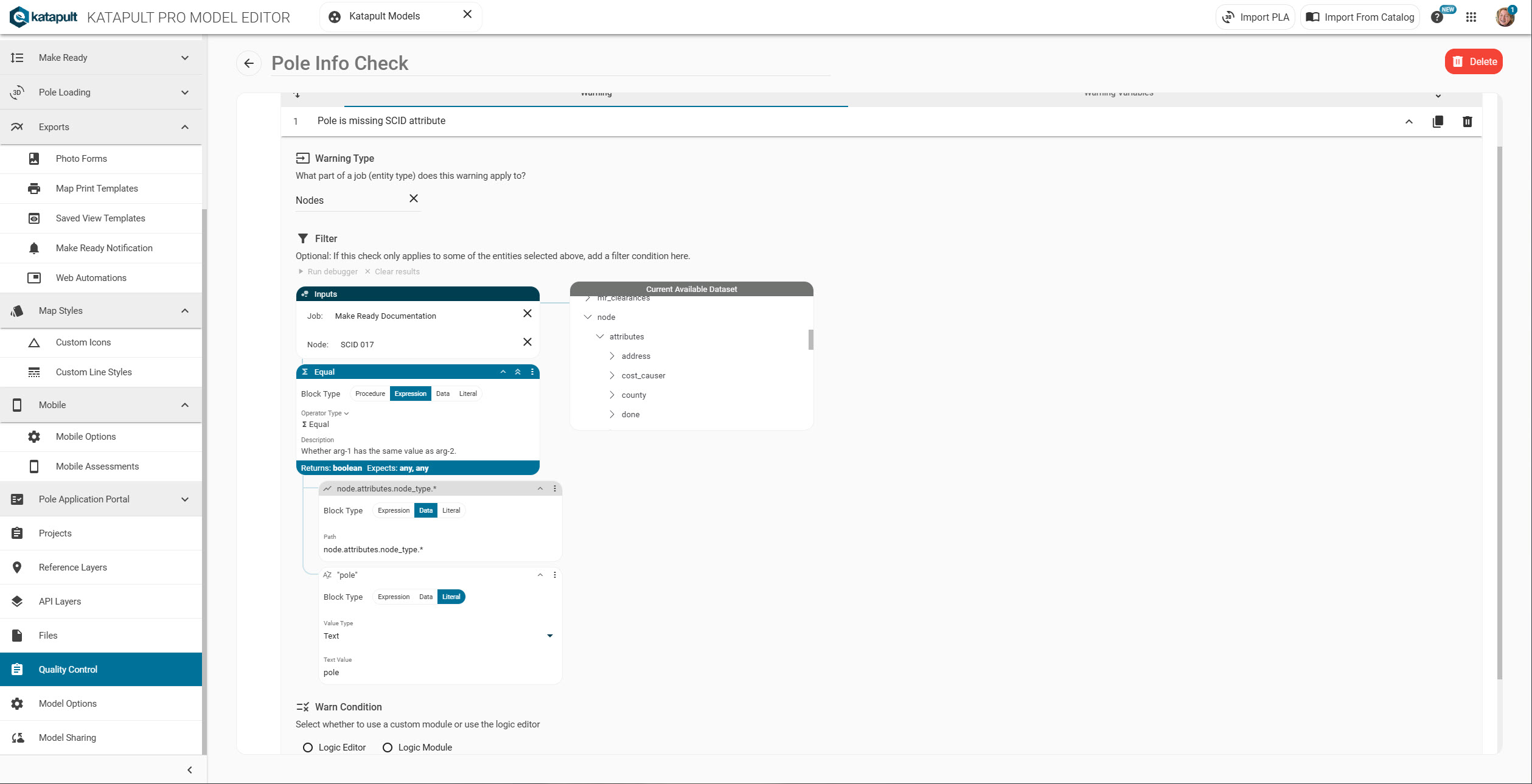Screen dimensions: 1532x784
Task: Clear the Nodes entity type selection
Action: point(414,198)
